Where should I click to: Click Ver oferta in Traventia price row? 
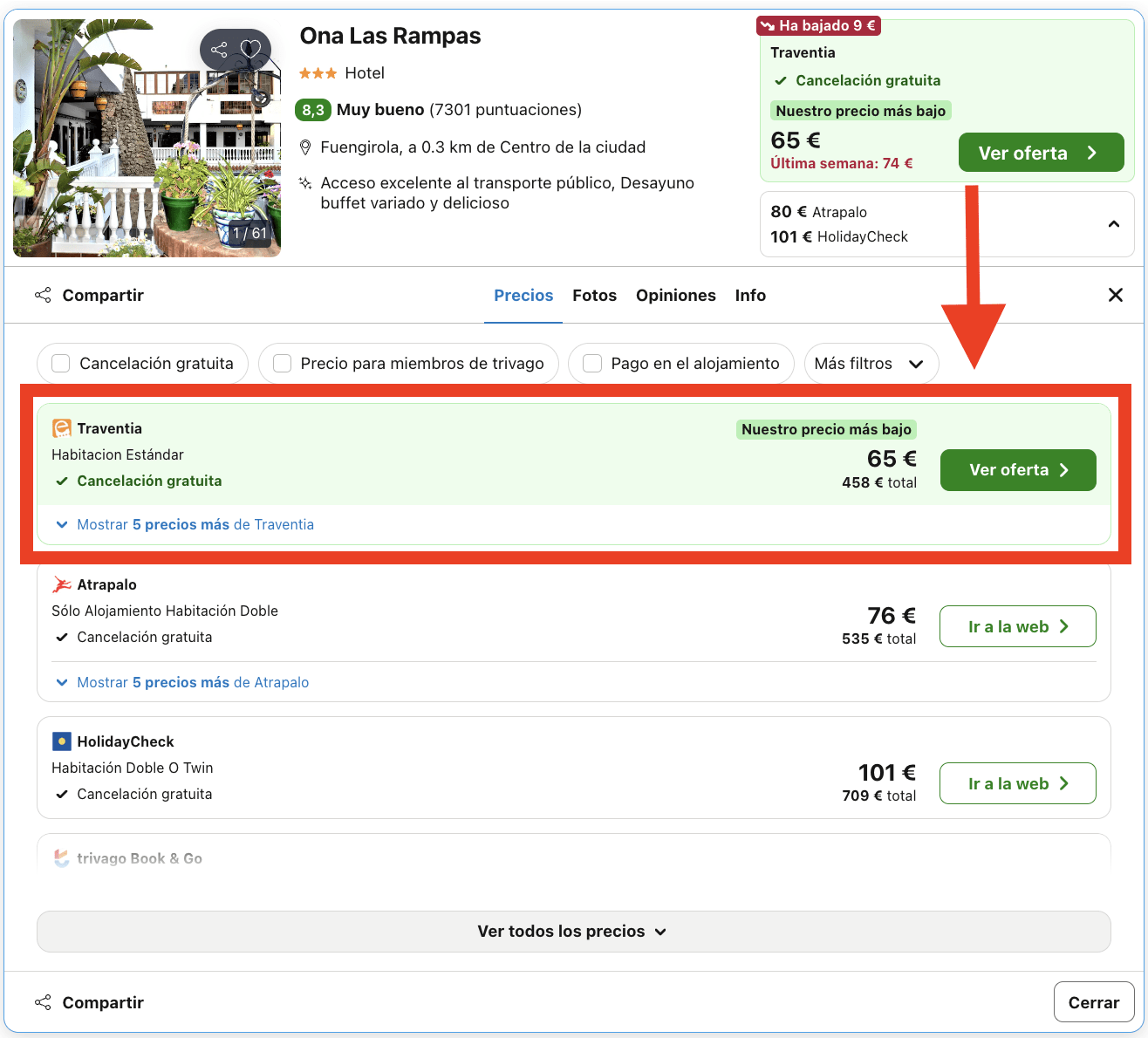tap(1018, 470)
